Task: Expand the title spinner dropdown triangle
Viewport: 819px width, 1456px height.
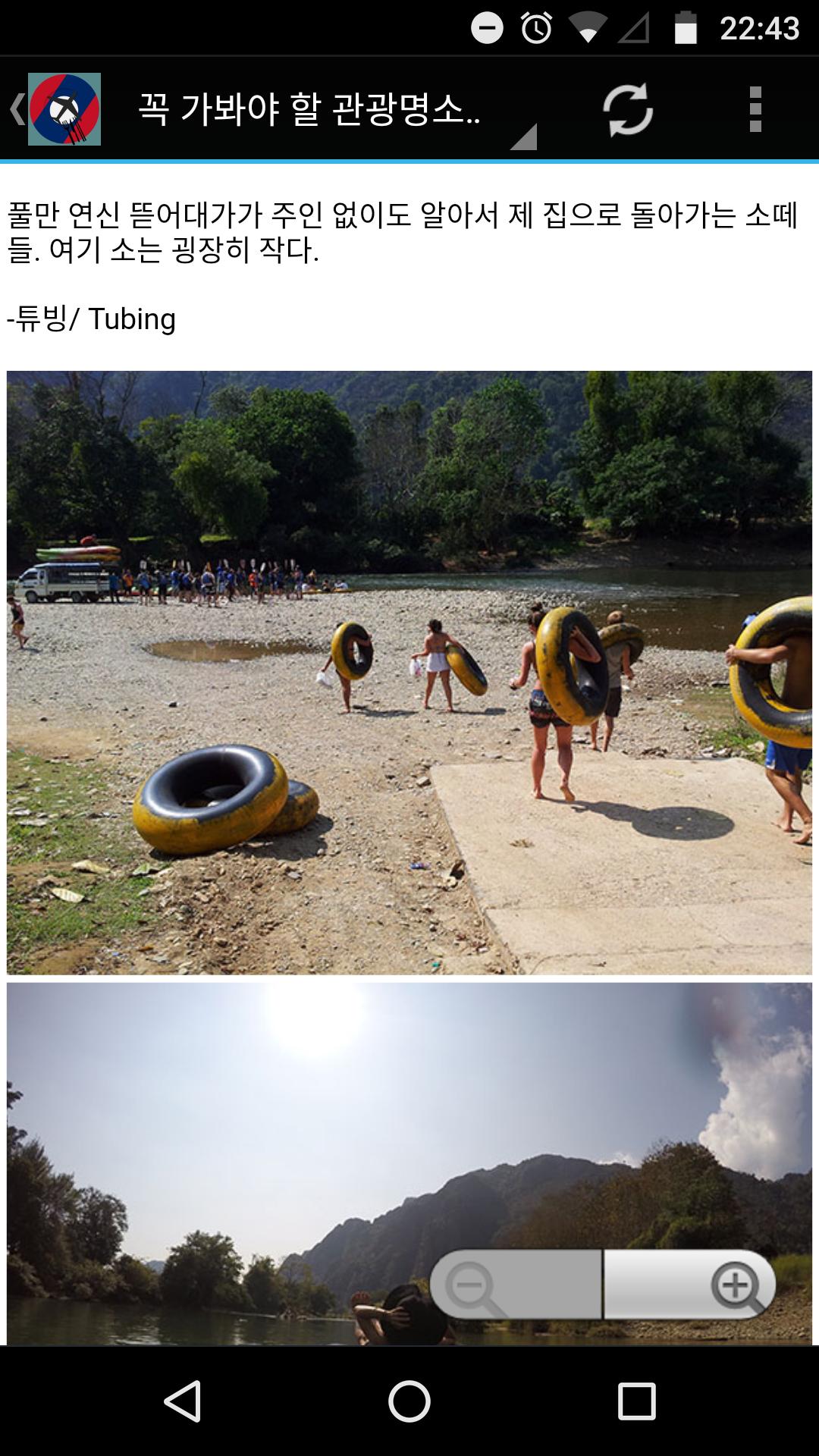Action: (x=525, y=137)
